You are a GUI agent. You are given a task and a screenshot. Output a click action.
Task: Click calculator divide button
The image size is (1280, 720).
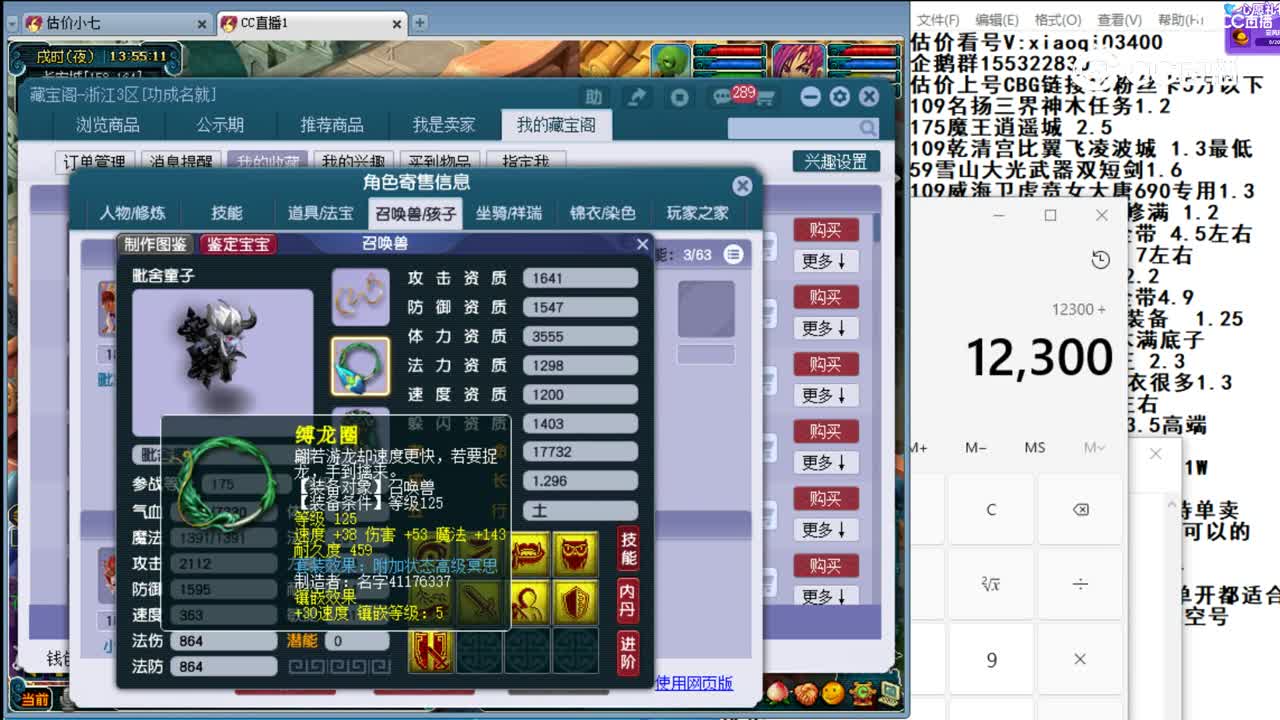tap(1080, 584)
